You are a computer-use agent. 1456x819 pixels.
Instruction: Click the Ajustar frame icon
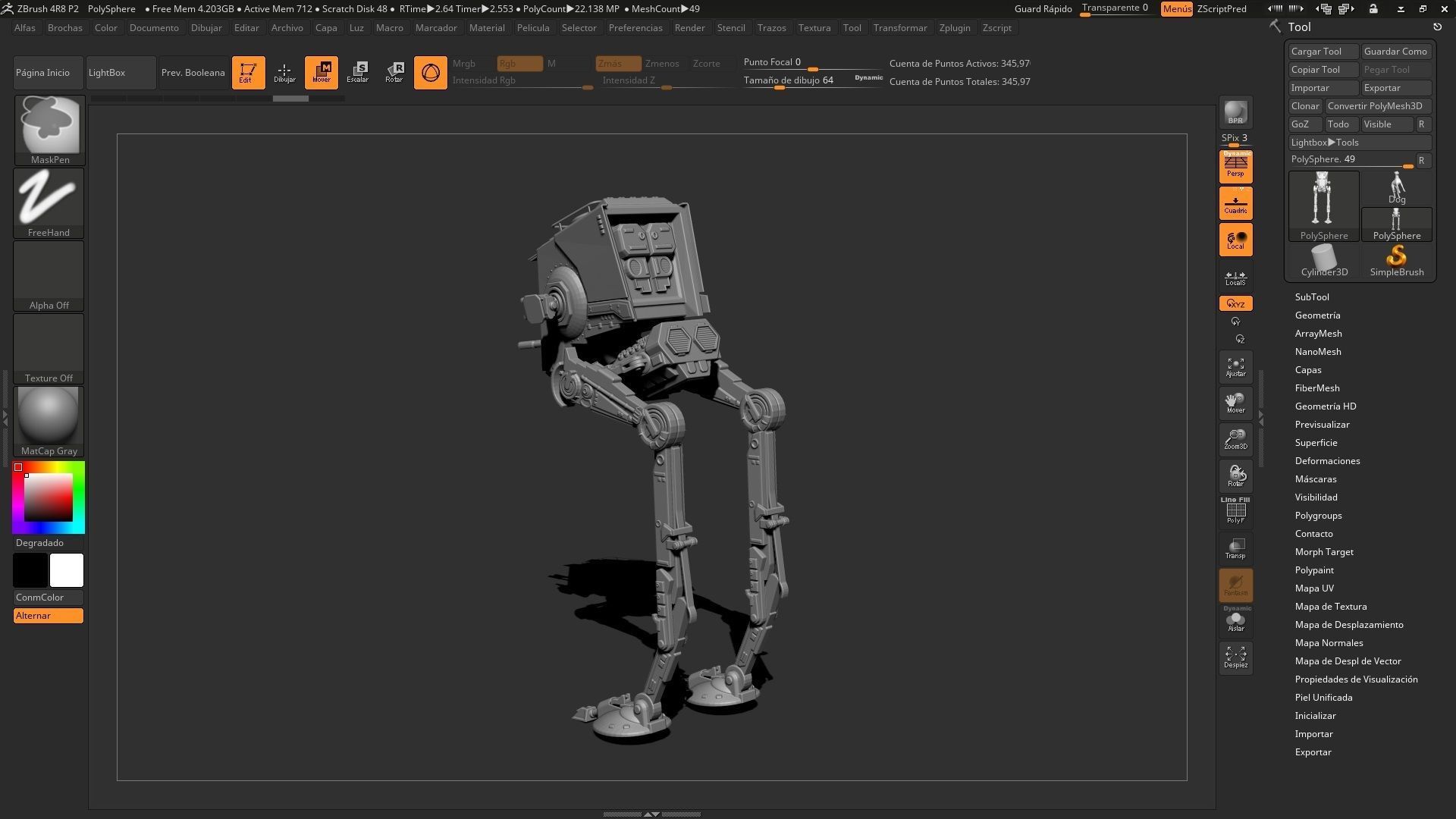pos(1235,367)
